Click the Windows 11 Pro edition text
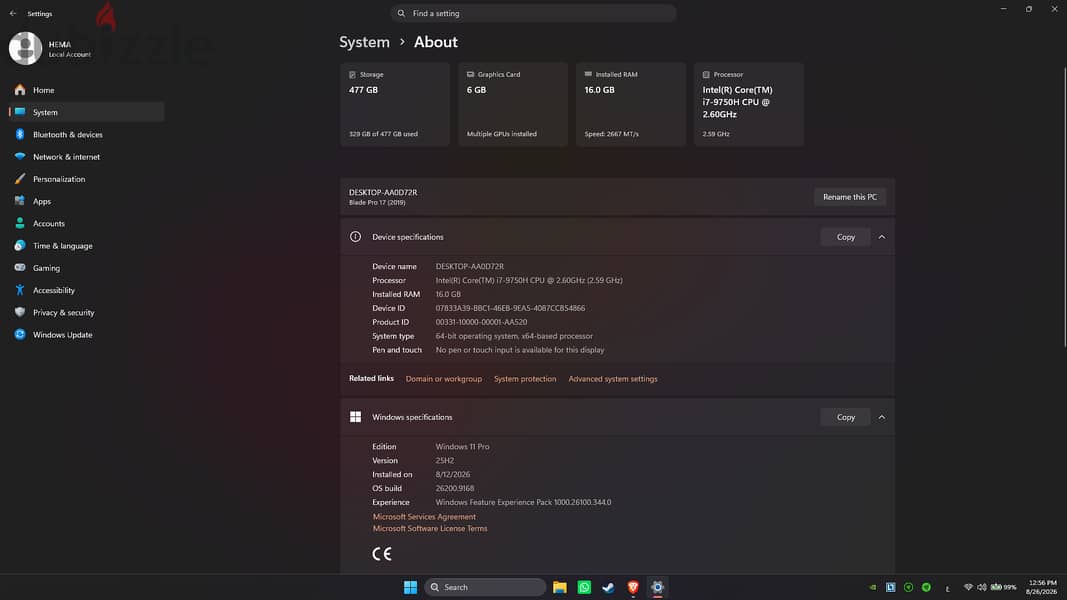The height and width of the screenshot is (600, 1067). click(x=462, y=447)
